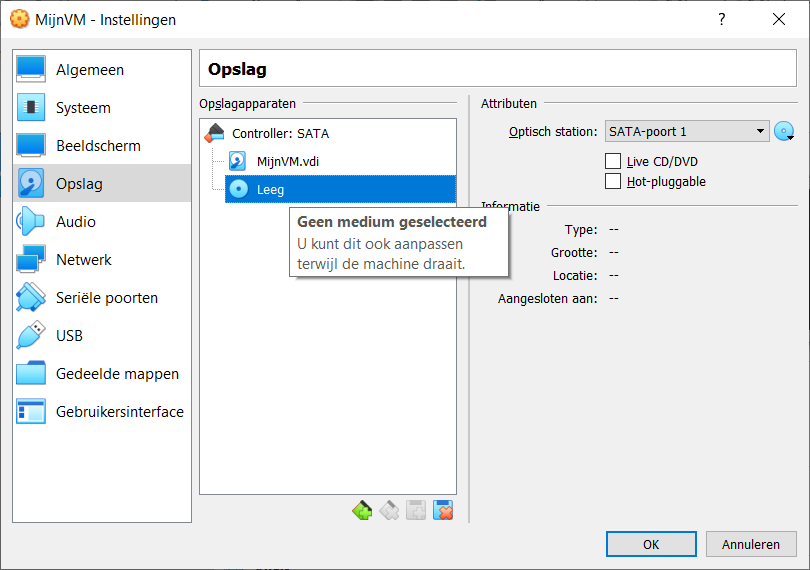Click the remove attachment icon
The height and width of the screenshot is (570, 810).
(444, 511)
